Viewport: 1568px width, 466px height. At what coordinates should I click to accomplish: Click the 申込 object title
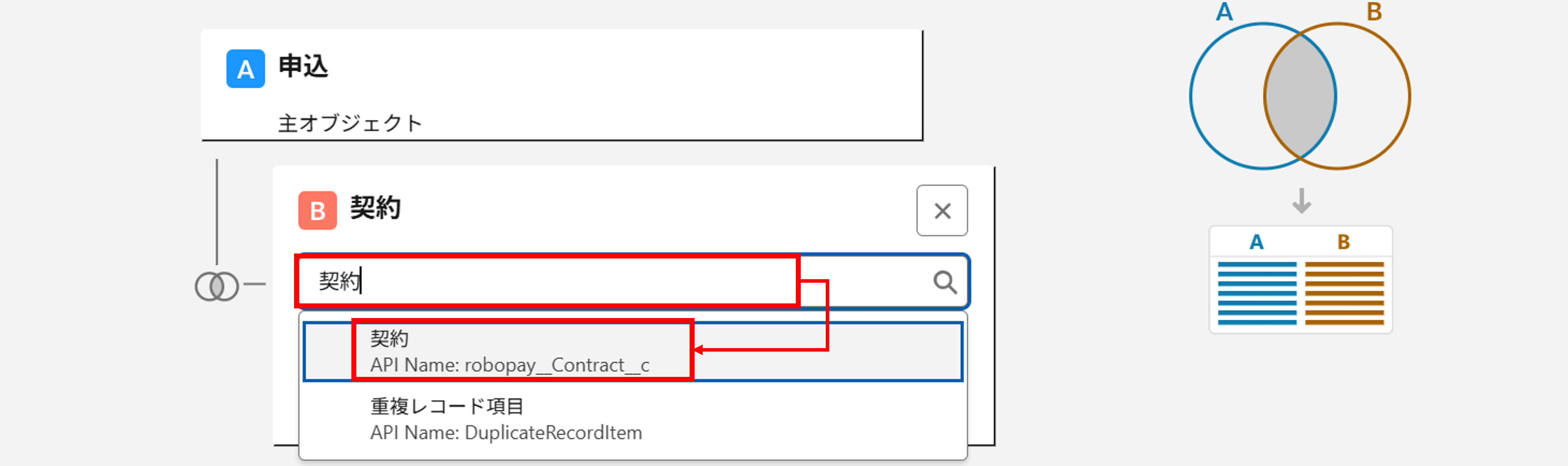click(x=303, y=66)
